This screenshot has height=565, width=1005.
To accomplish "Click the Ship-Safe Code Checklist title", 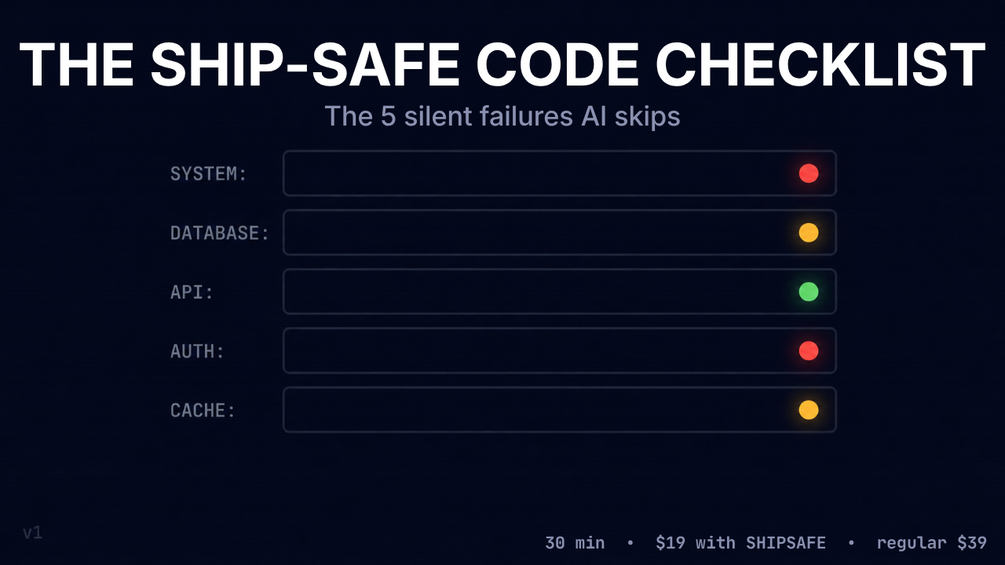I will [x=502, y=64].
